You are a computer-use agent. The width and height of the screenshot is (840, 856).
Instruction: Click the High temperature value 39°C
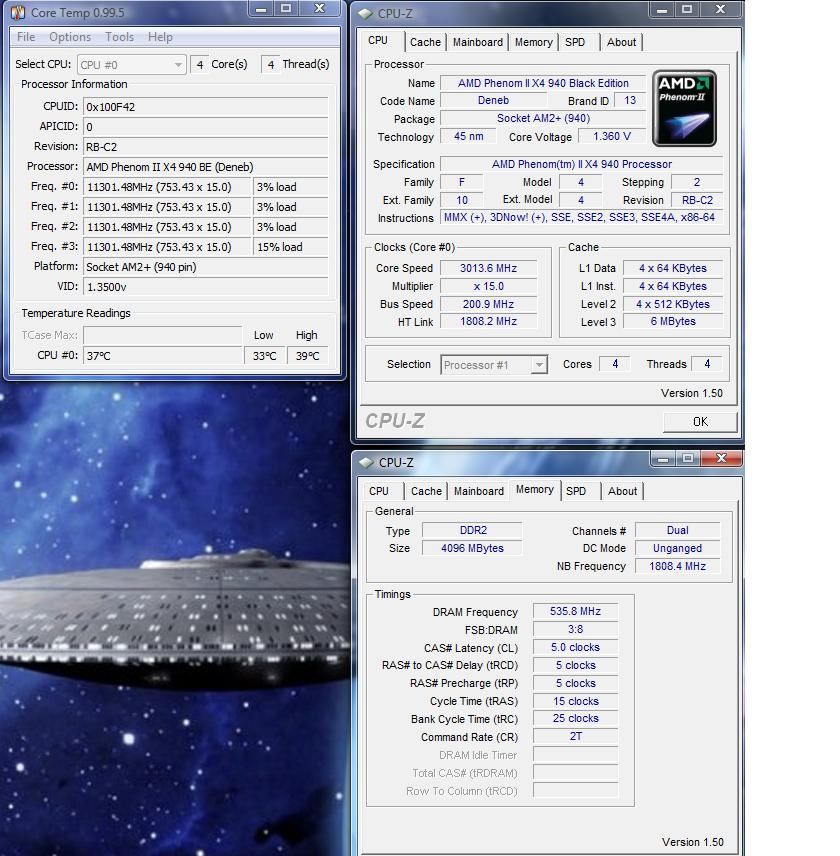click(307, 356)
